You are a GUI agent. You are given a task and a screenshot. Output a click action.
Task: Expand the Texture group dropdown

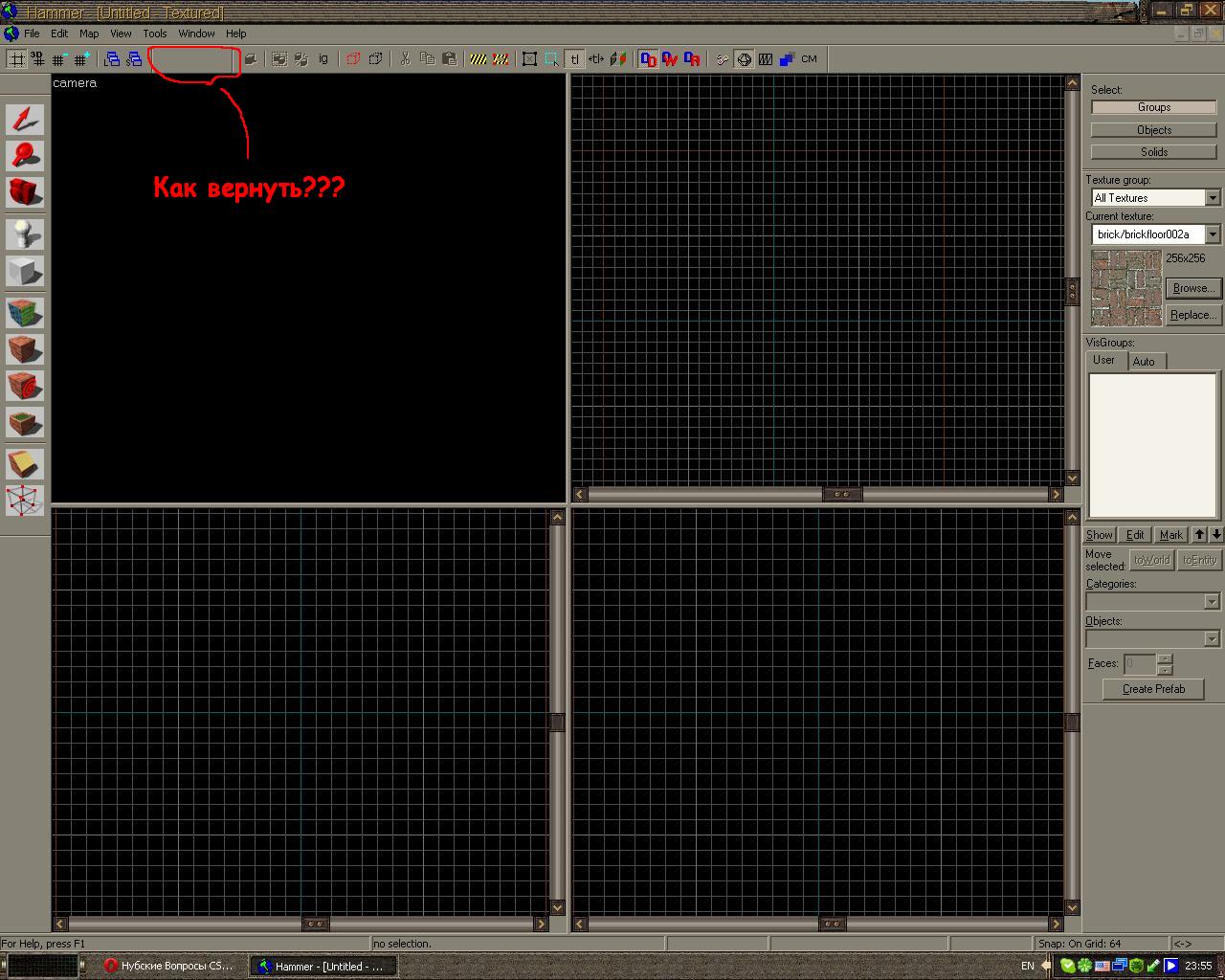pyautogui.click(x=1212, y=198)
